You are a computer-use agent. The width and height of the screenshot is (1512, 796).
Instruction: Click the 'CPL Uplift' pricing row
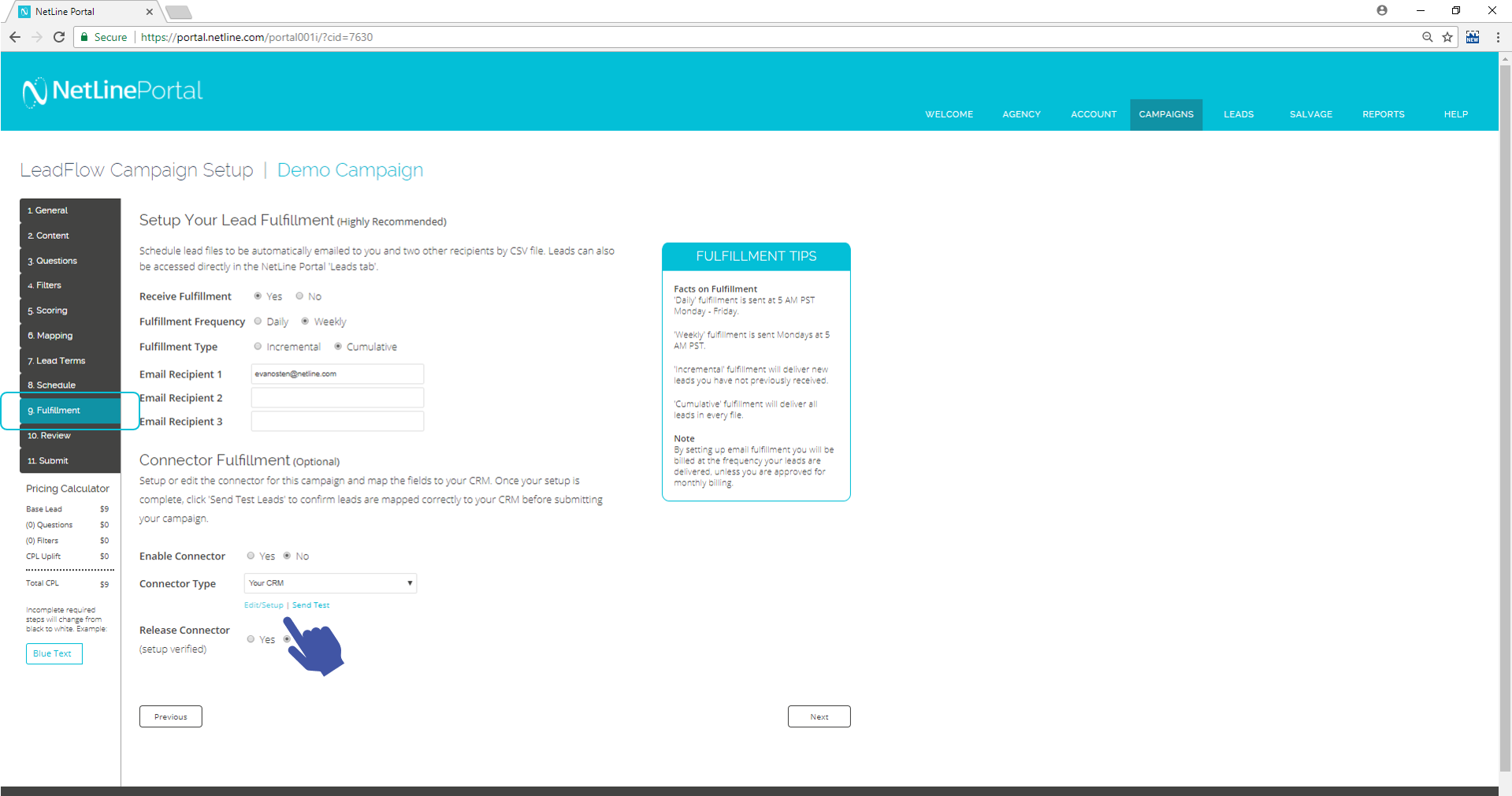coord(68,556)
